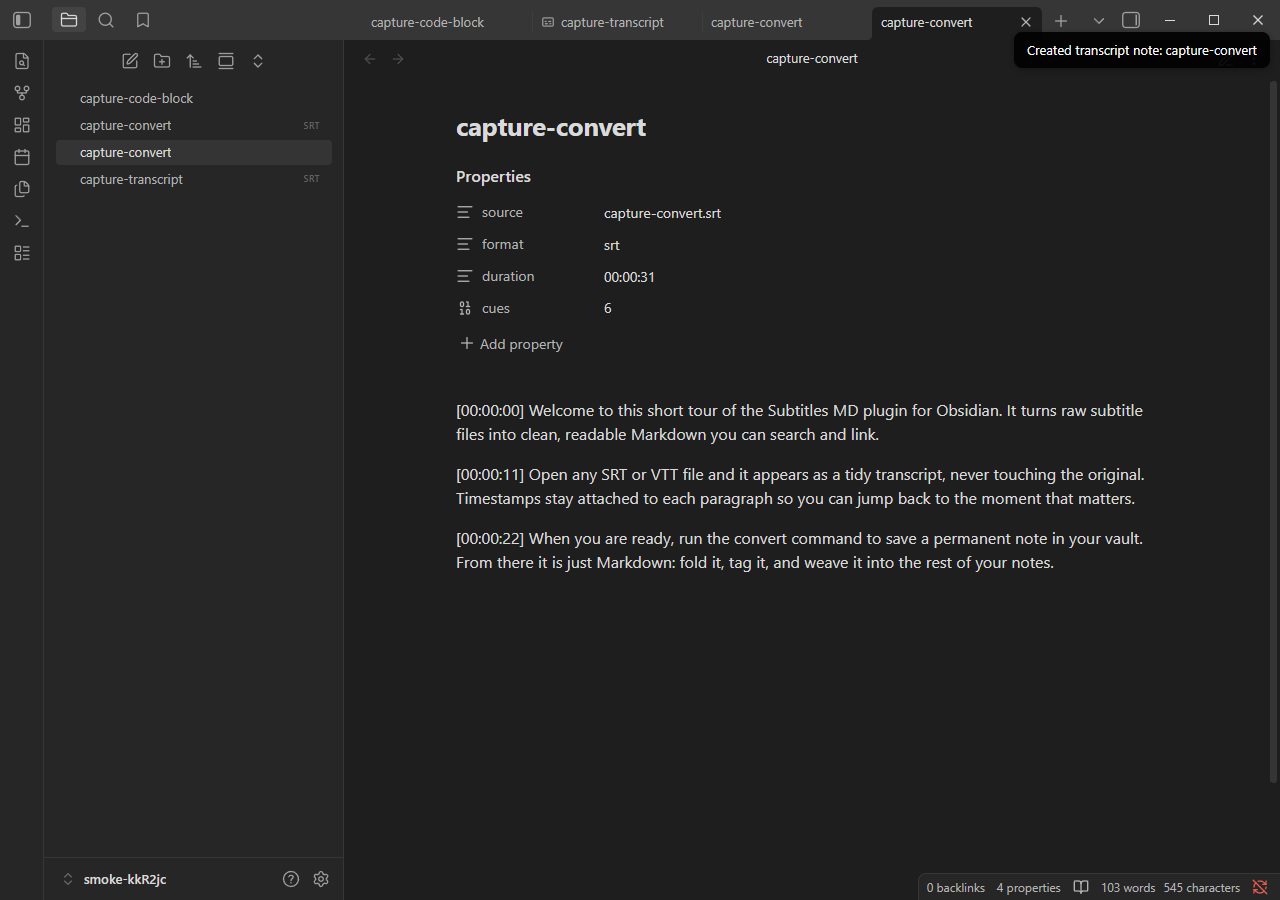Screen dimensions: 1280x900
Task: Click 0 backlinks in status bar
Action: click(x=955, y=887)
